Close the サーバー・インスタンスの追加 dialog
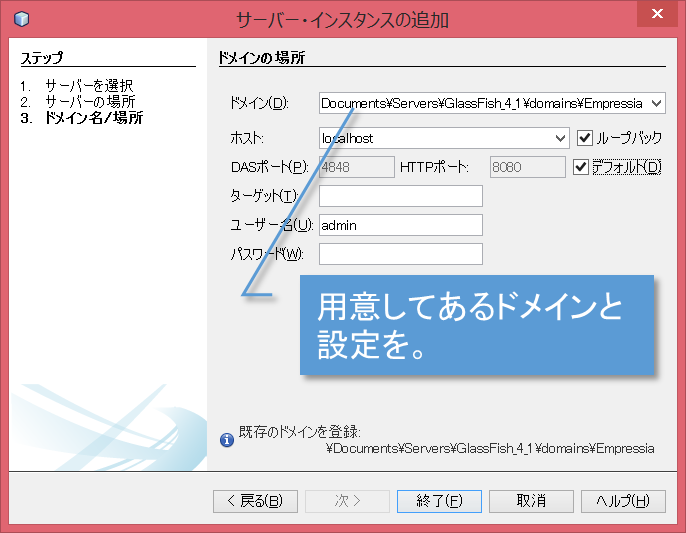This screenshot has height=533, width=686. click(657, 14)
